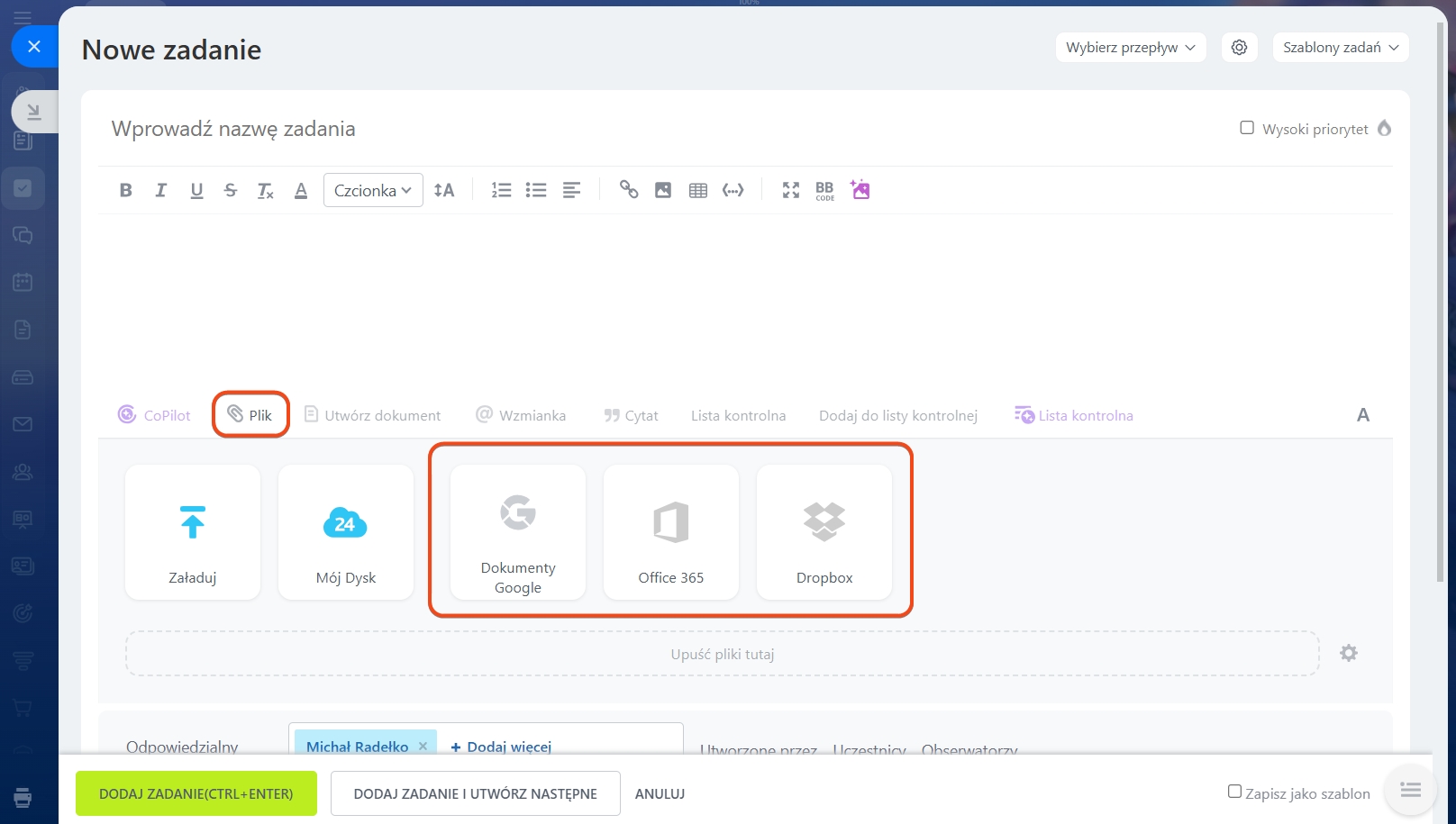Open CoPilot in the editor
Screen dimensions: 1456x824
[154, 415]
